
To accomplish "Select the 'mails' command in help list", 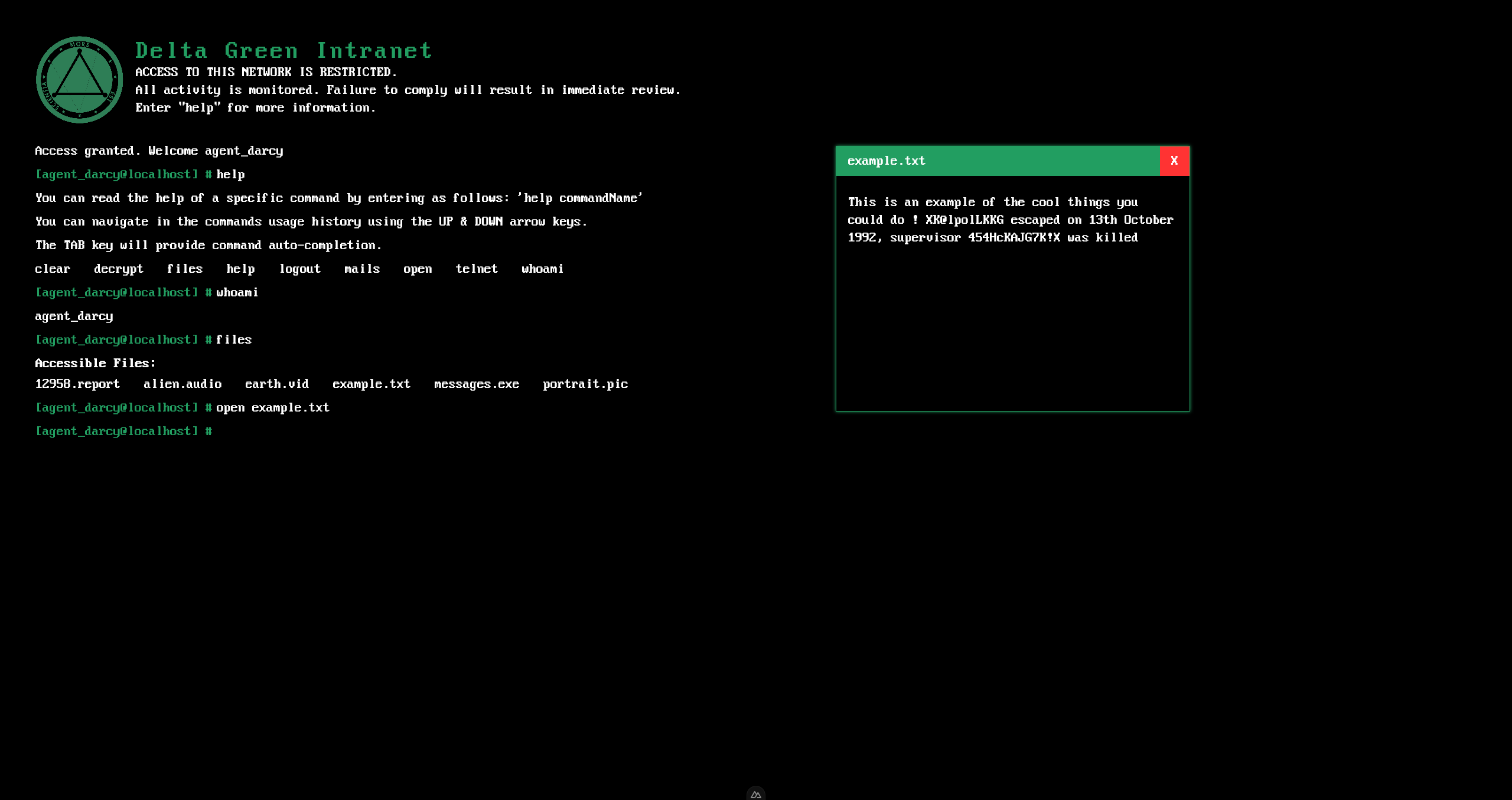I will [362, 269].
